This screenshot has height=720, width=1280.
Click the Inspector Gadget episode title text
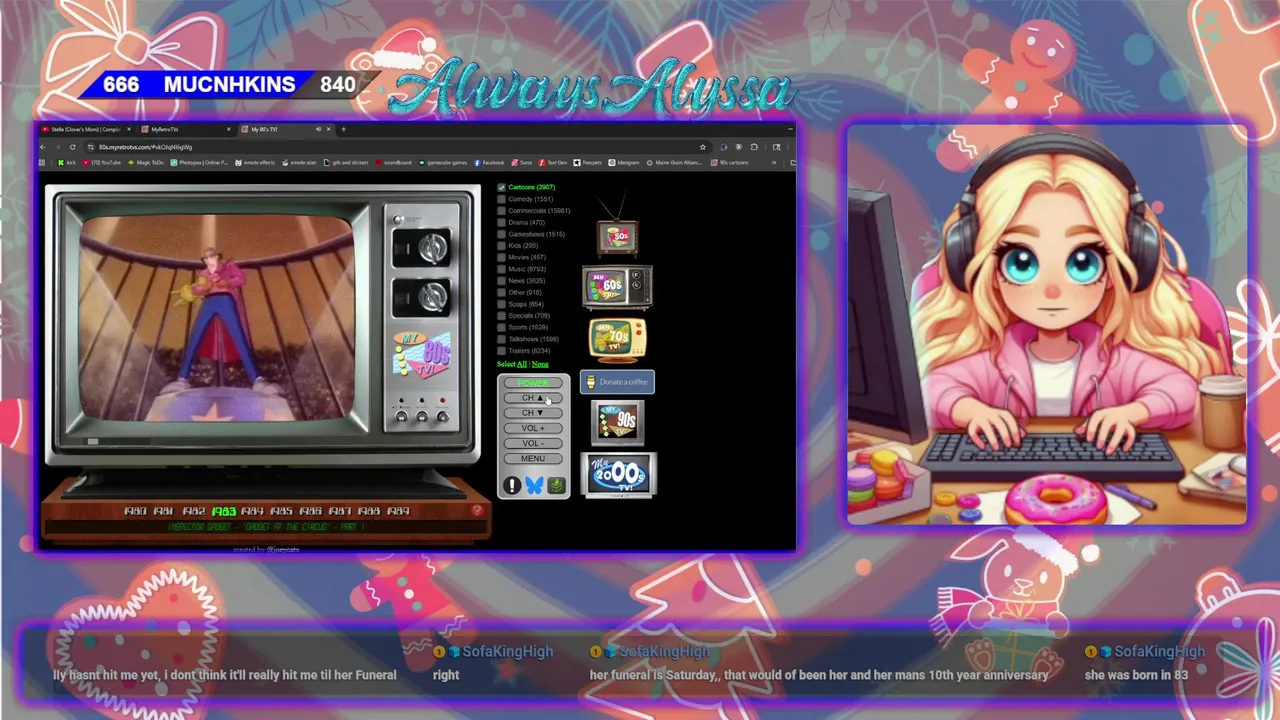pos(266,527)
